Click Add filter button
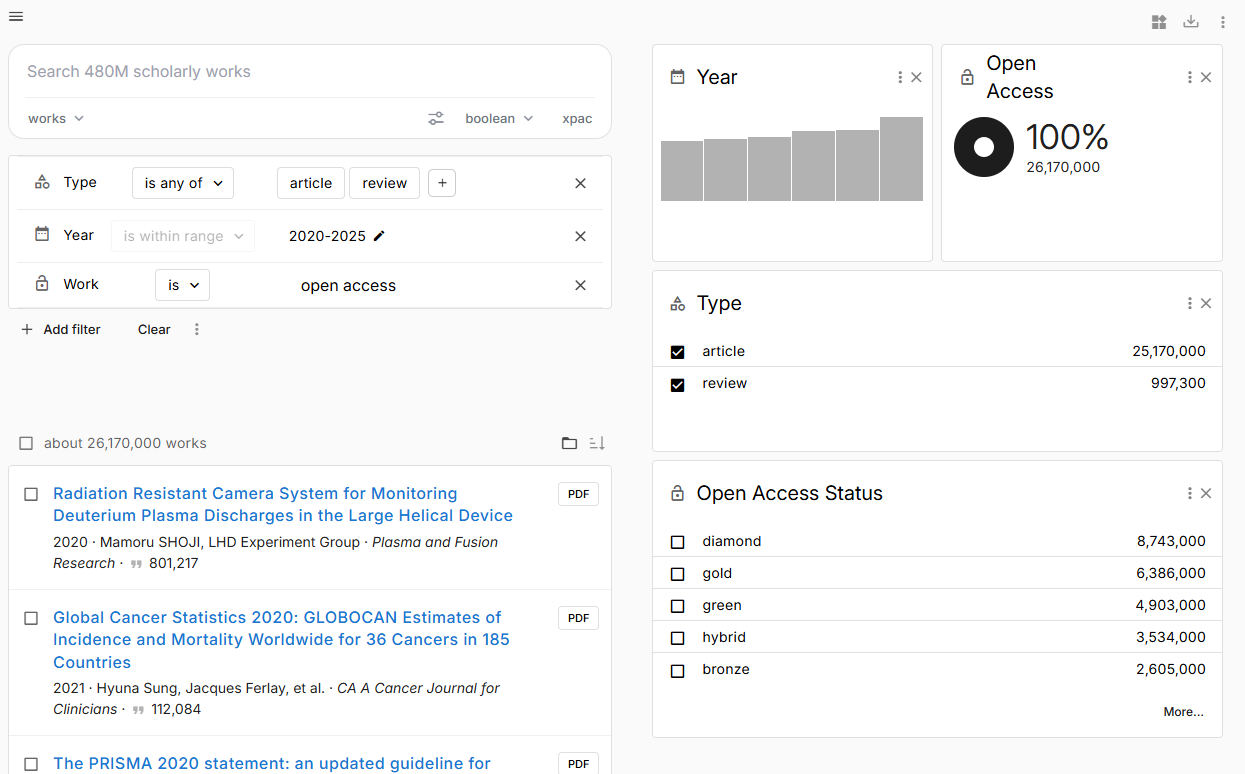 coord(61,329)
